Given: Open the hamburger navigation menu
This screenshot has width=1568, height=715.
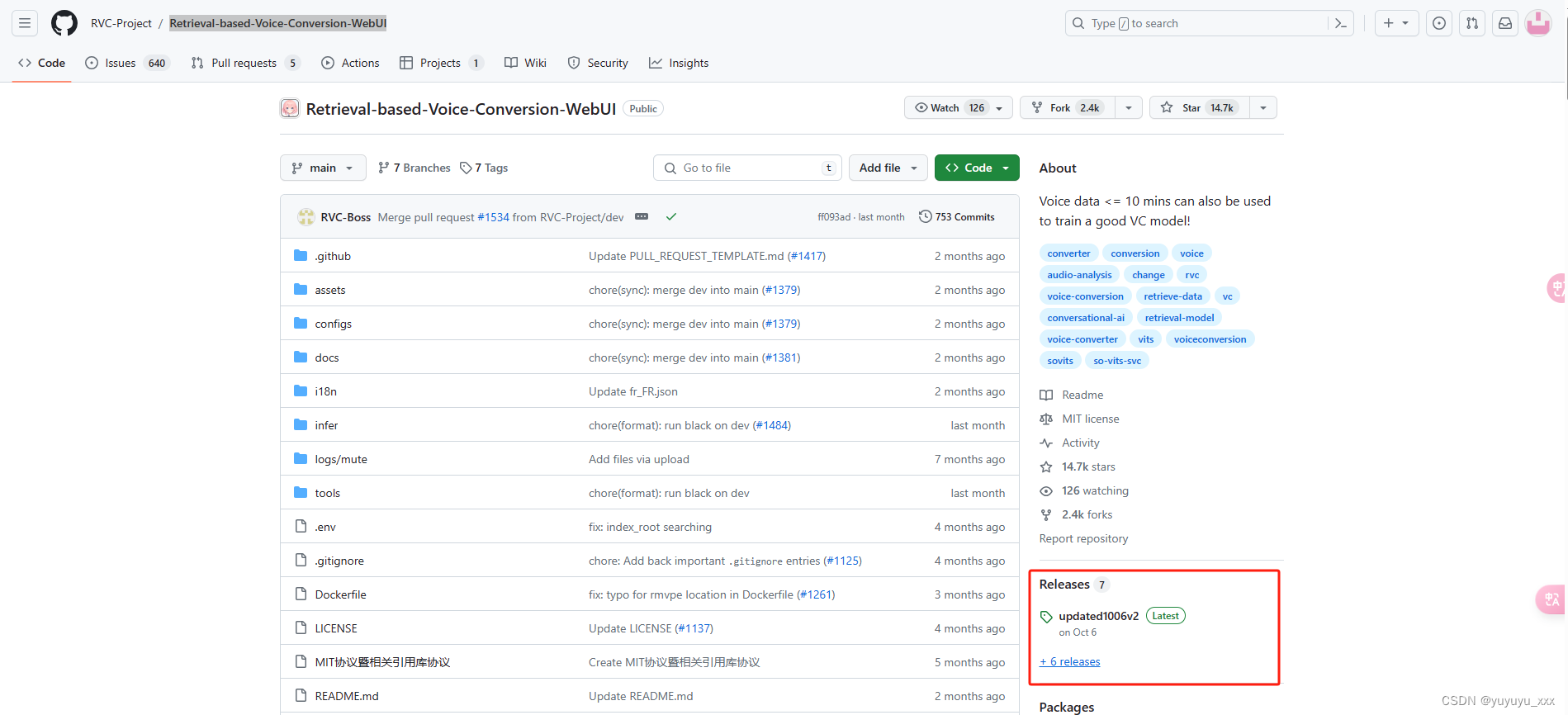Looking at the screenshot, I should click(25, 23).
